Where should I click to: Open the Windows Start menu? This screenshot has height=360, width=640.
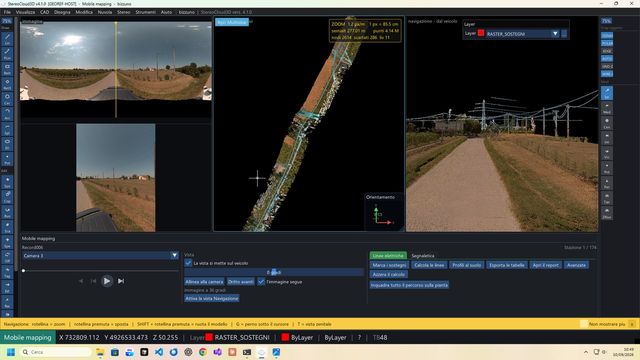click(x=11, y=352)
